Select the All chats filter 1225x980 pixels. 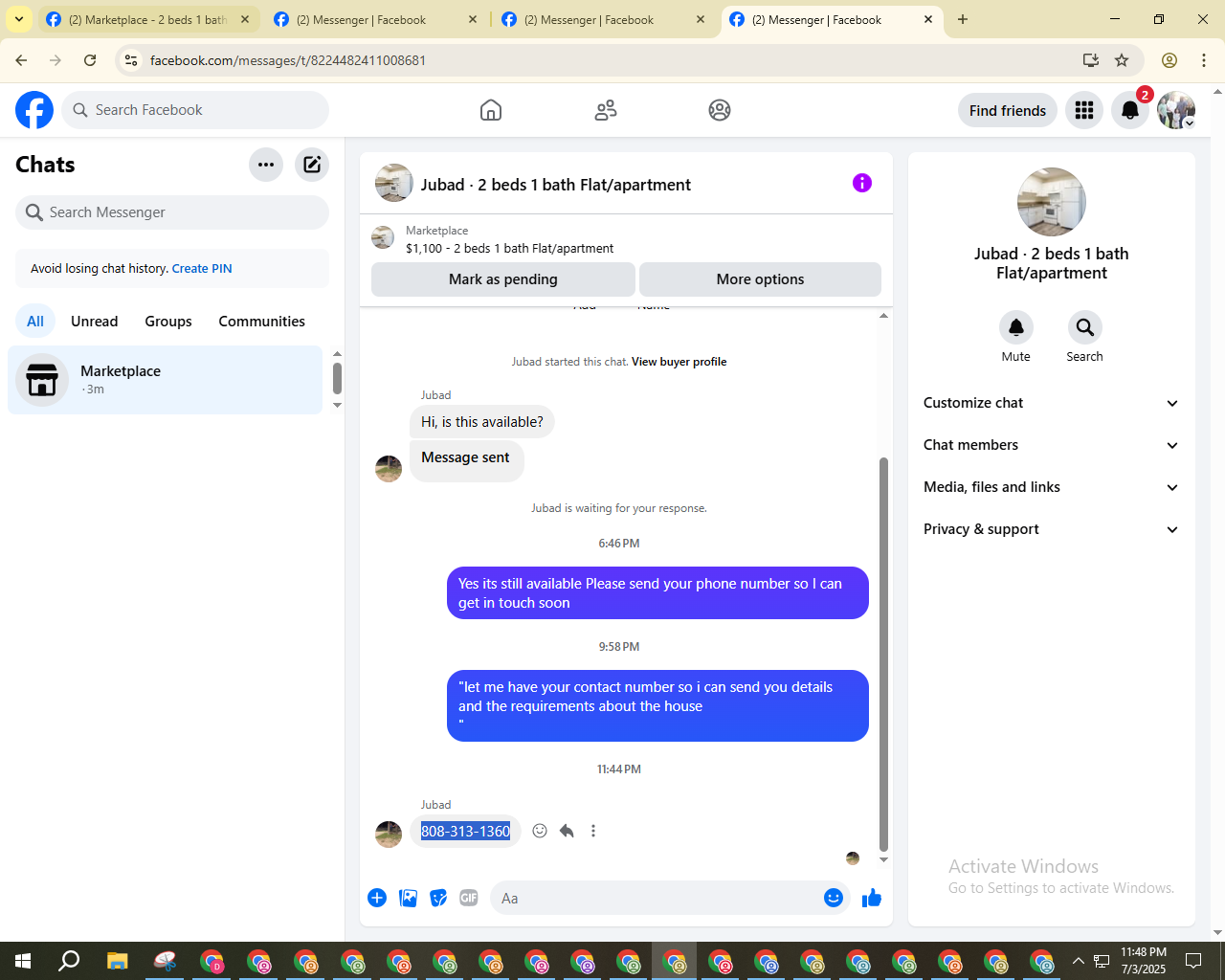click(35, 322)
